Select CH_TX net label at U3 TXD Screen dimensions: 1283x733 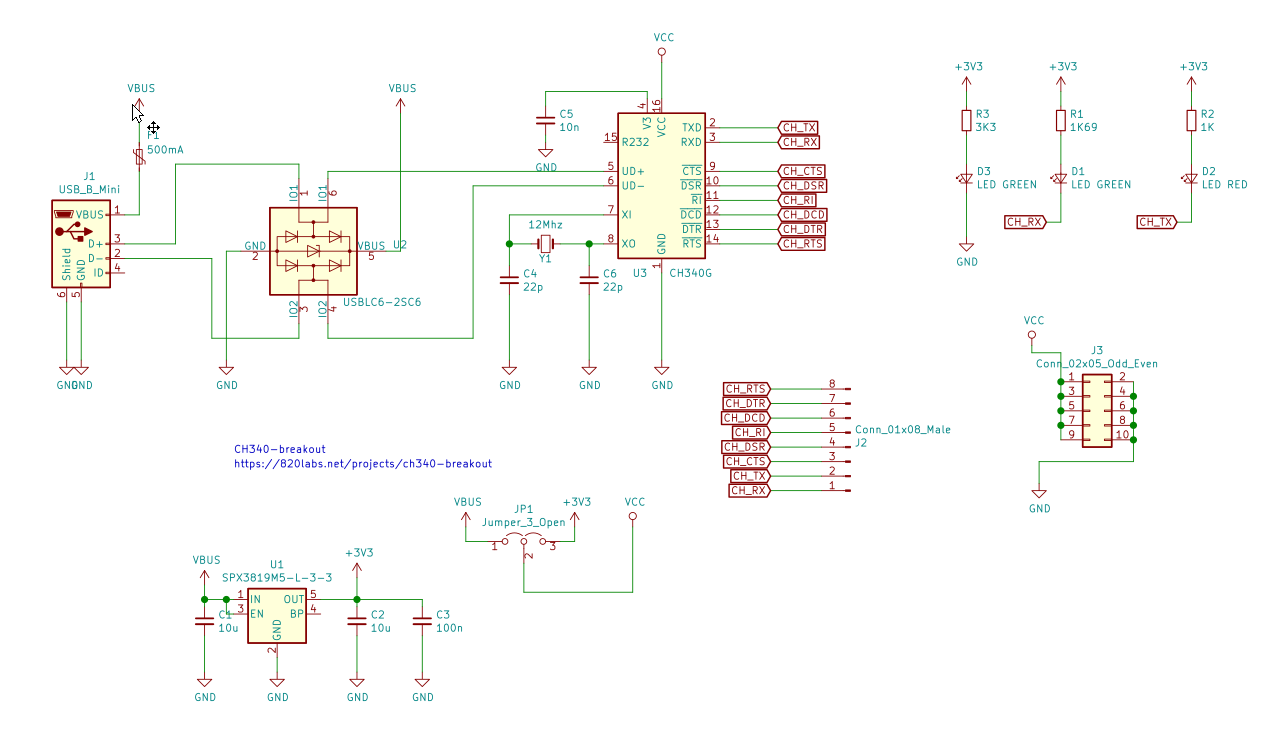click(x=798, y=127)
